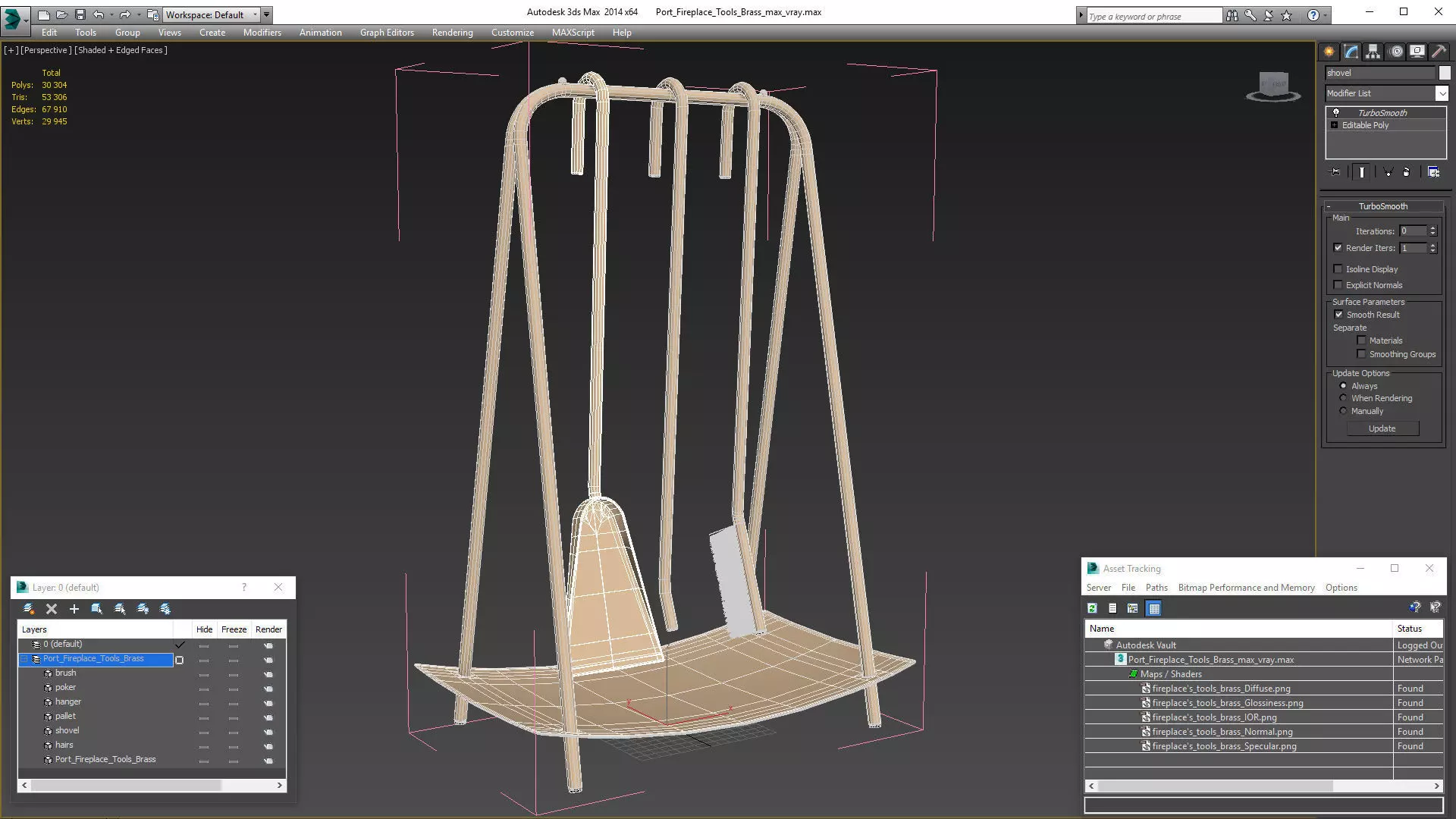The image size is (1456, 819).
Task: Click Remove modifier from stack icon
Action: pos(1406,172)
